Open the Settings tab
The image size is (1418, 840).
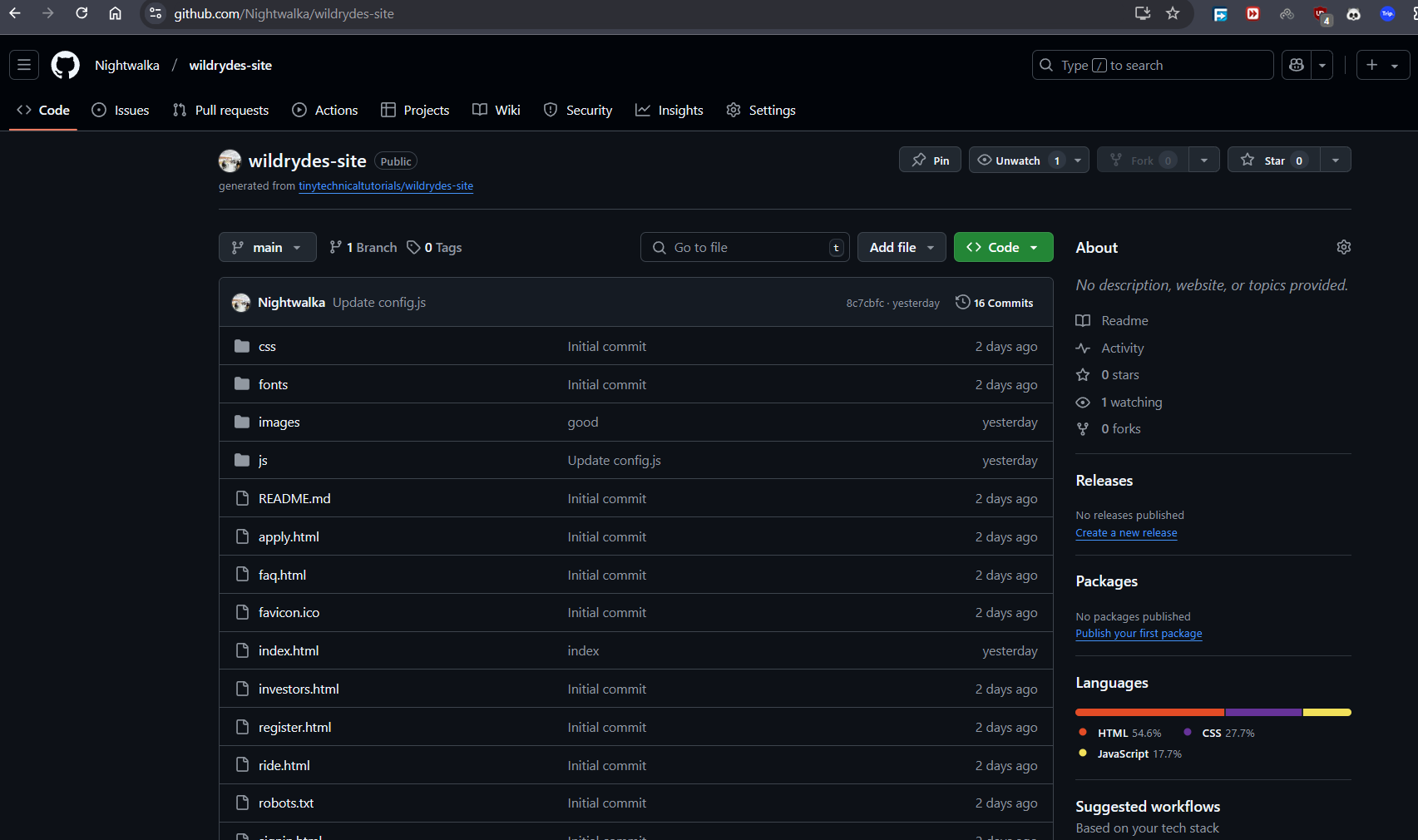tap(761, 110)
